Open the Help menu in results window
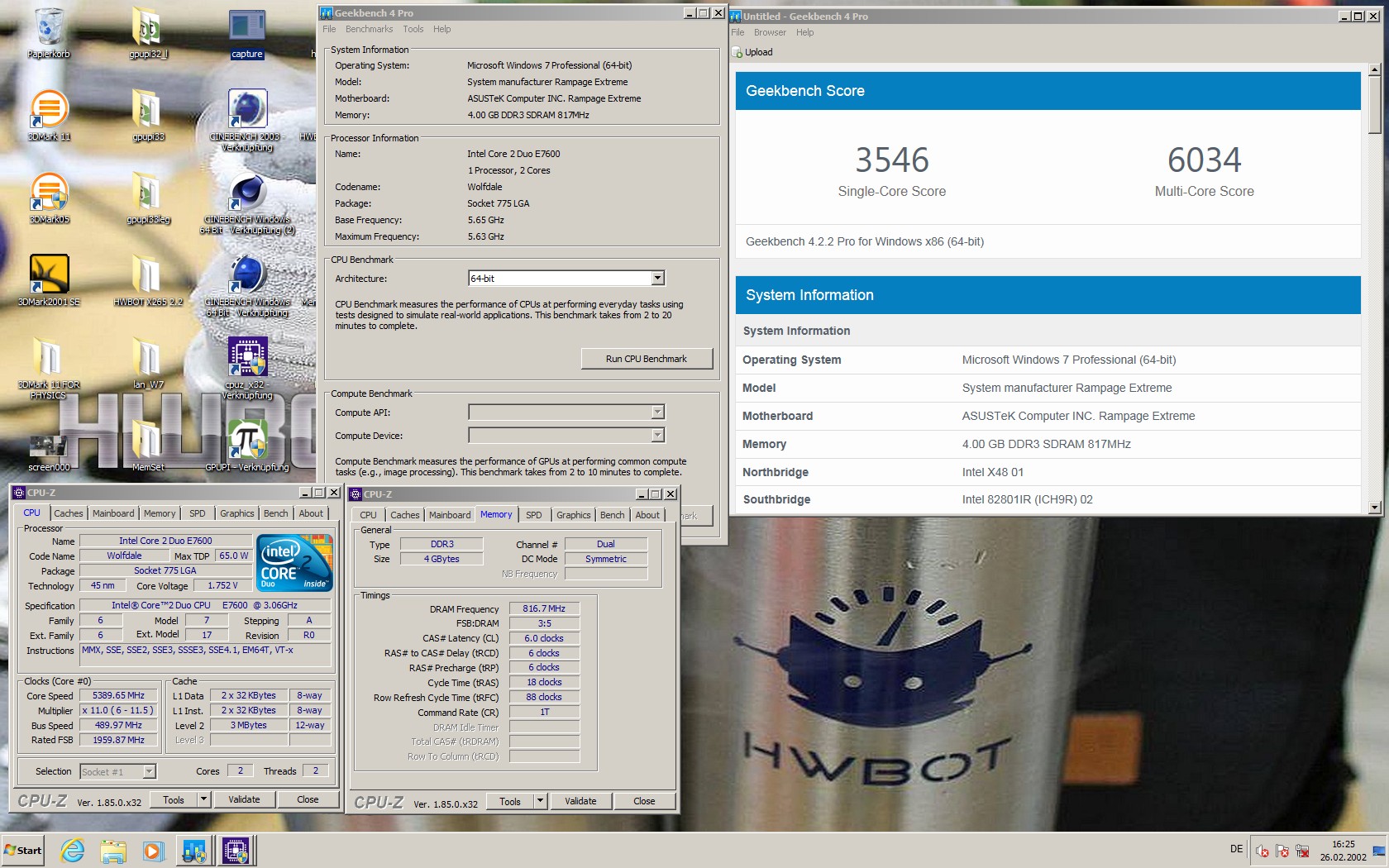This screenshot has height=868, width=1389. 804,32
